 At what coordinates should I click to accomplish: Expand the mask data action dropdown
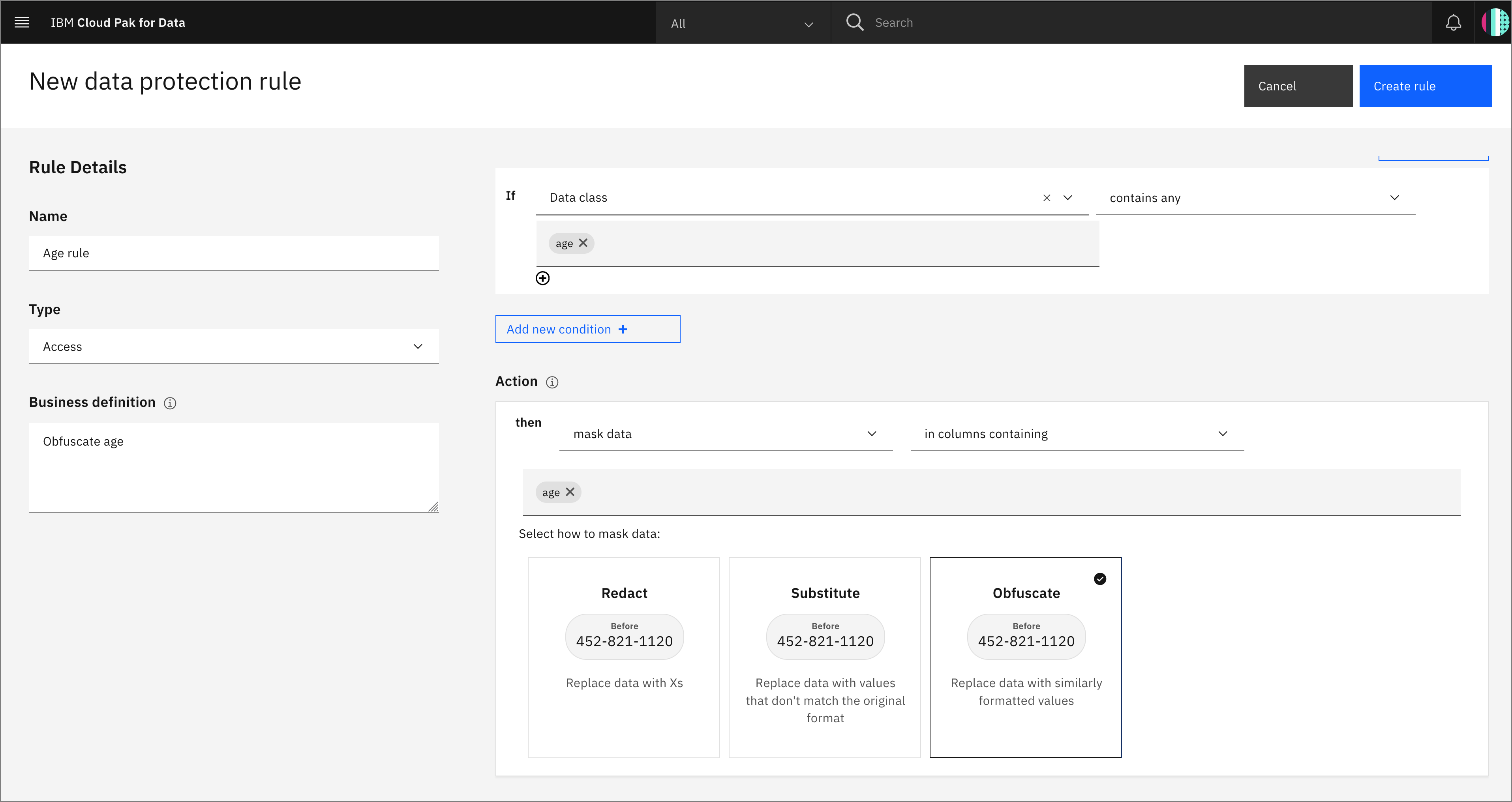click(x=870, y=433)
